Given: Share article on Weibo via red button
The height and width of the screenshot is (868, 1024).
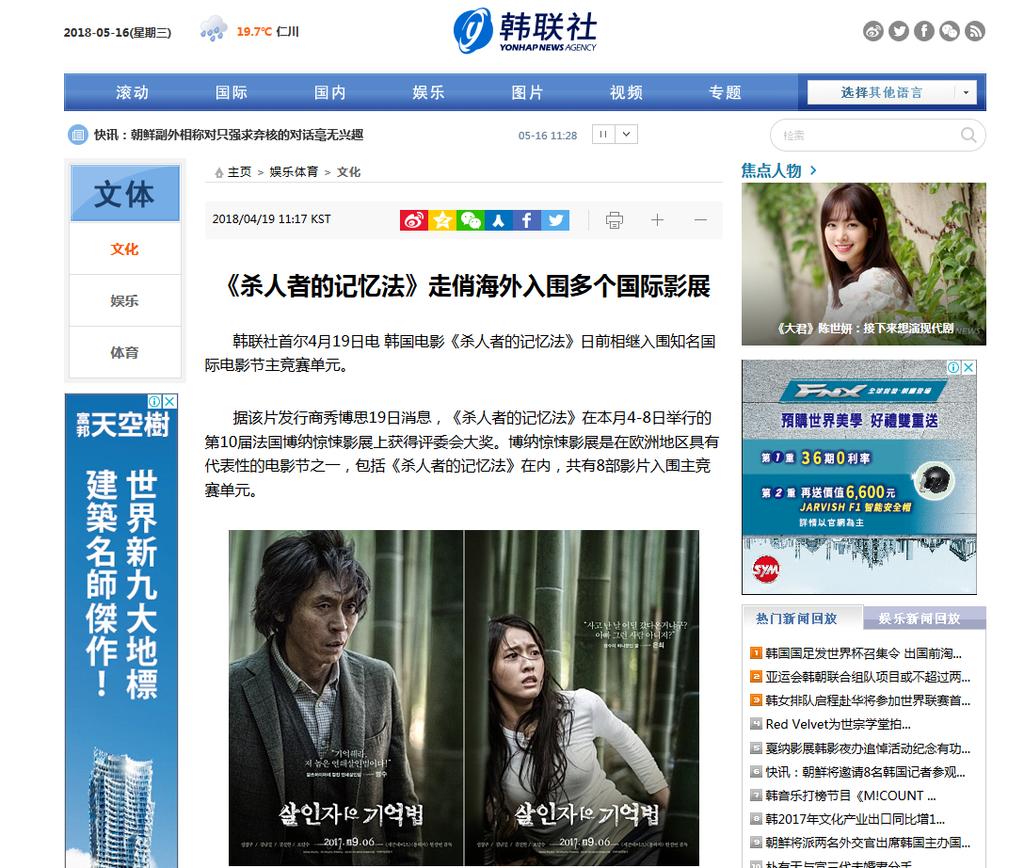Looking at the screenshot, I should coord(414,220).
